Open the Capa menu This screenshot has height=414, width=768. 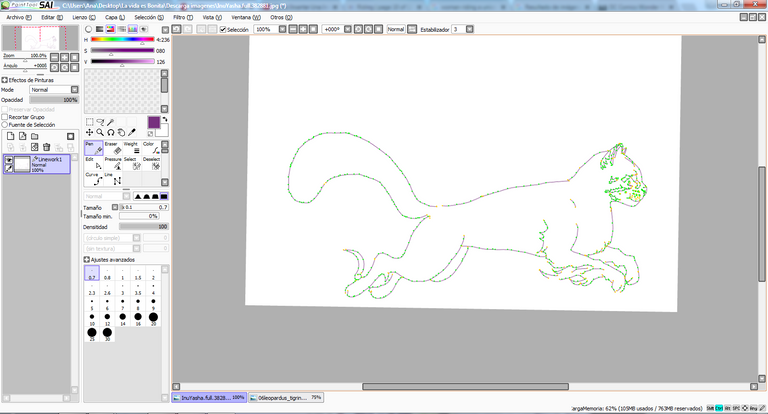pos(115,17)
